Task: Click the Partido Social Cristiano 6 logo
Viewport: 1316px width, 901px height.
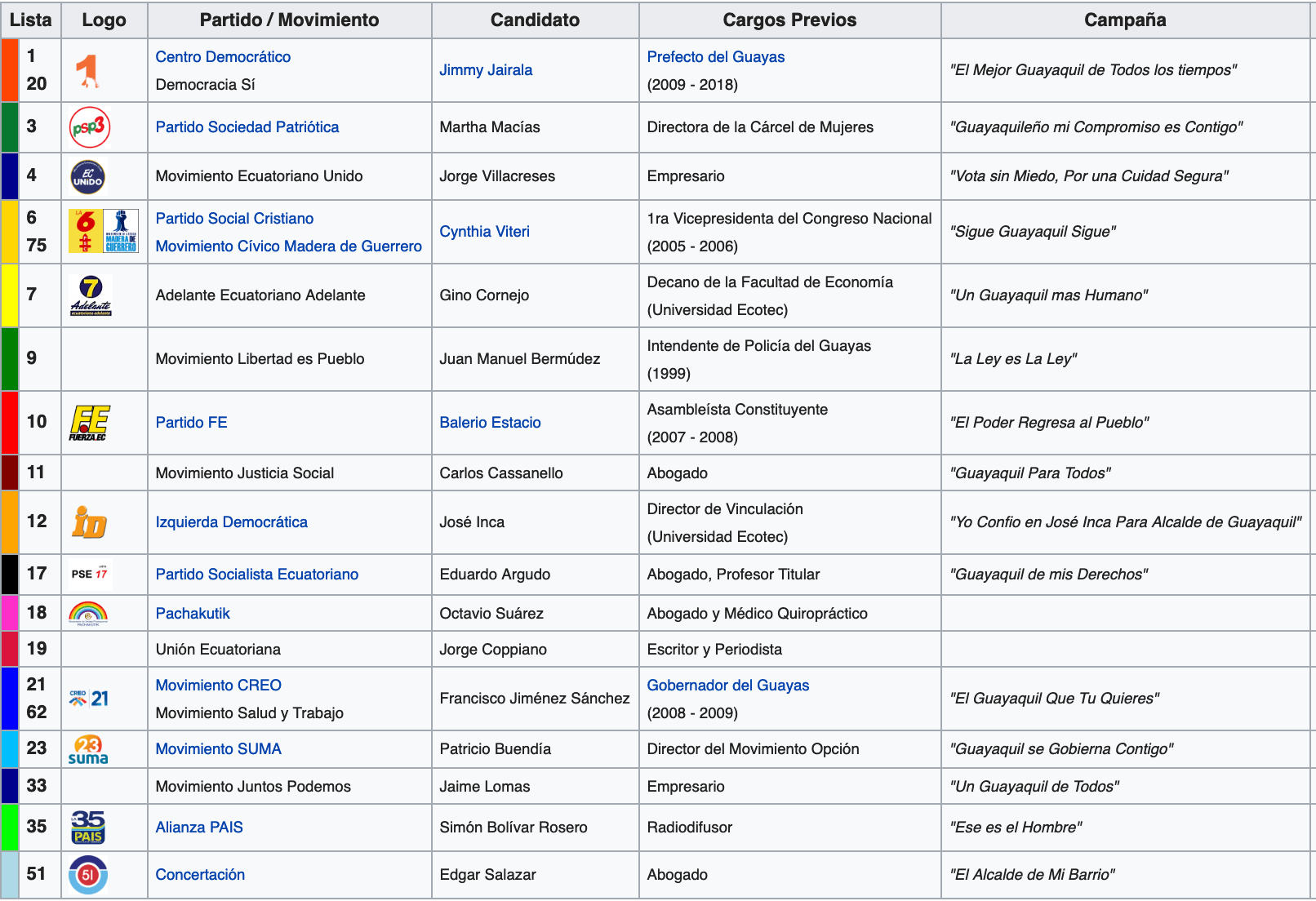Action: coord(86,231)
